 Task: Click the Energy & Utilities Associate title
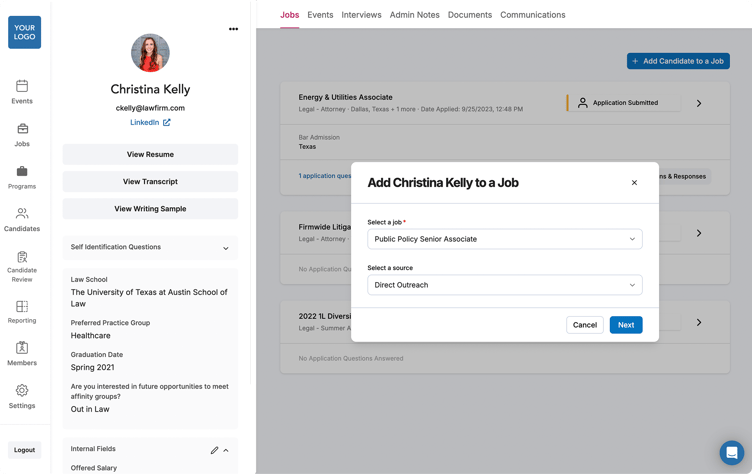pyautogui.click(x=345, y=97)
